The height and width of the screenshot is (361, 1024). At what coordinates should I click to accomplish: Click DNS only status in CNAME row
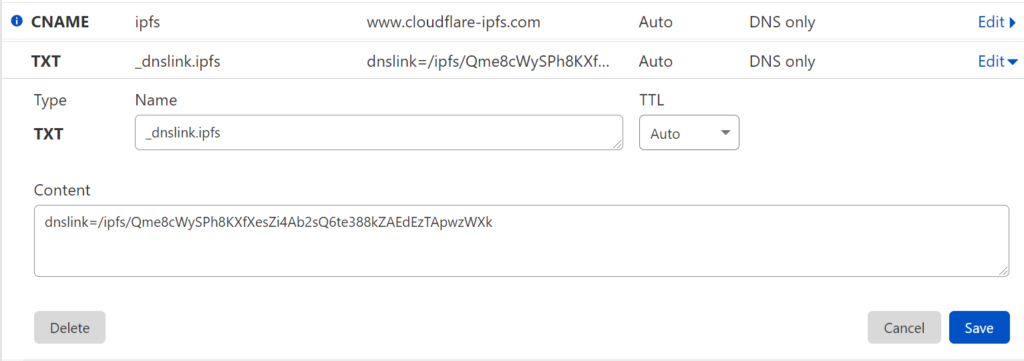[x=782, y=22]
